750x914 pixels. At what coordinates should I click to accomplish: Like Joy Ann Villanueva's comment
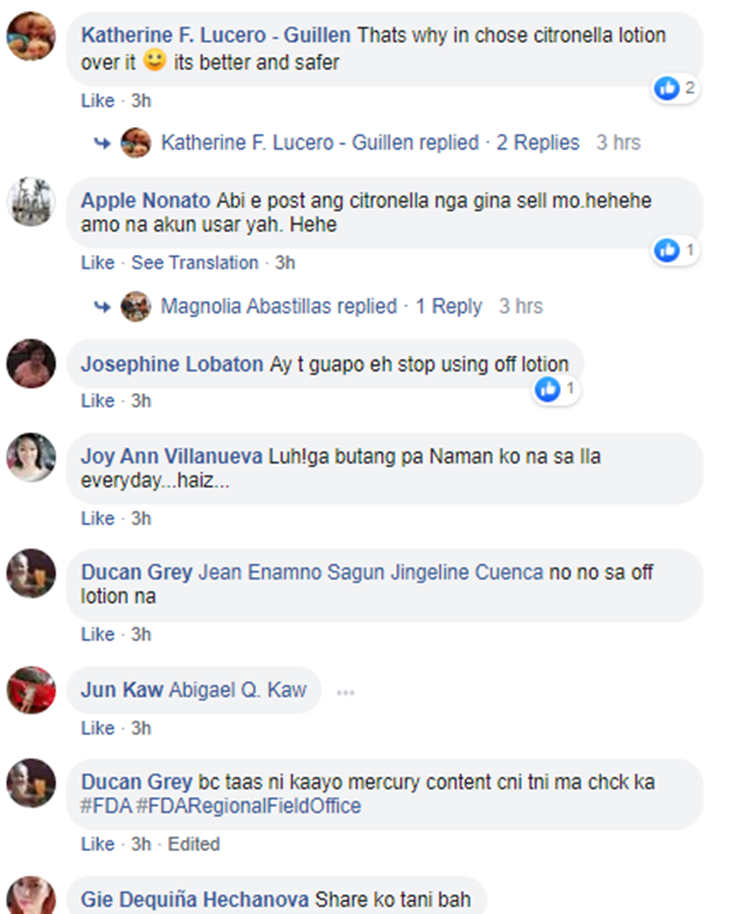(97, 518)
